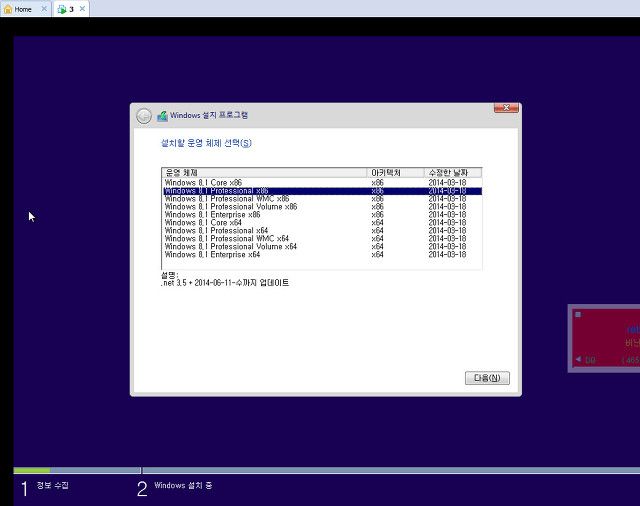Select Windows 8.1 Professional Volume x86
This screenshot has height=506, width=640.
322,207
